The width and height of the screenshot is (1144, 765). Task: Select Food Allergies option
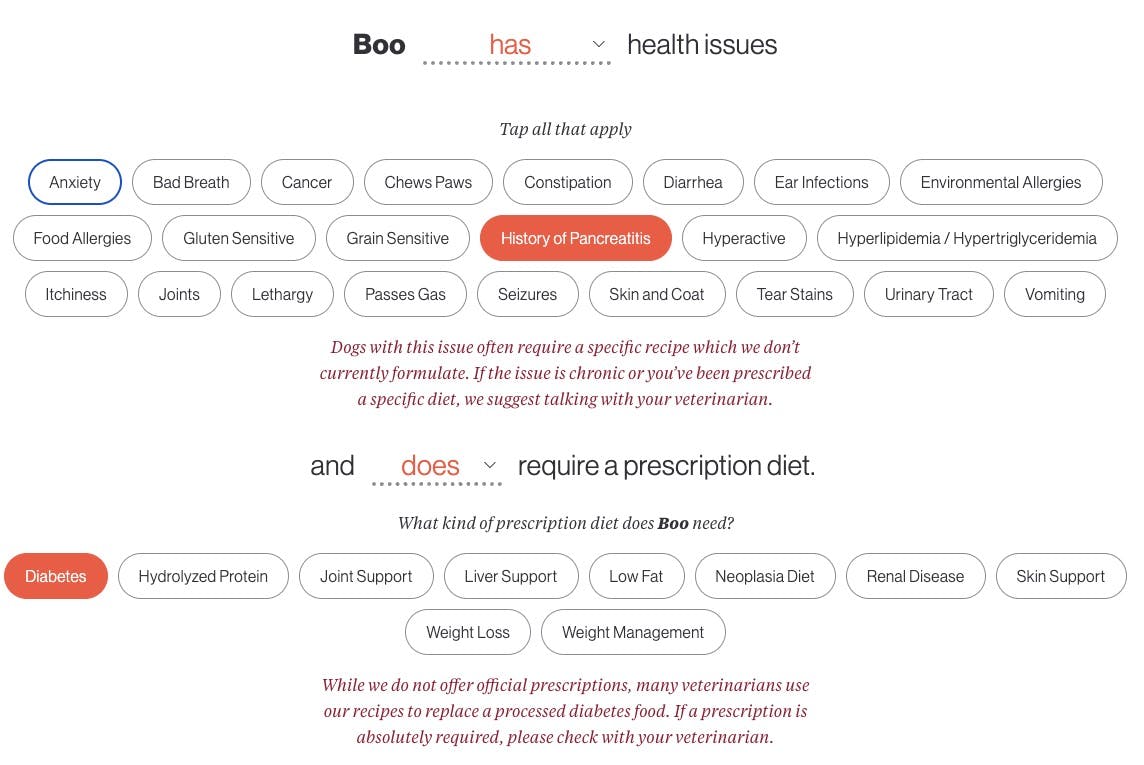pos(82,238)
